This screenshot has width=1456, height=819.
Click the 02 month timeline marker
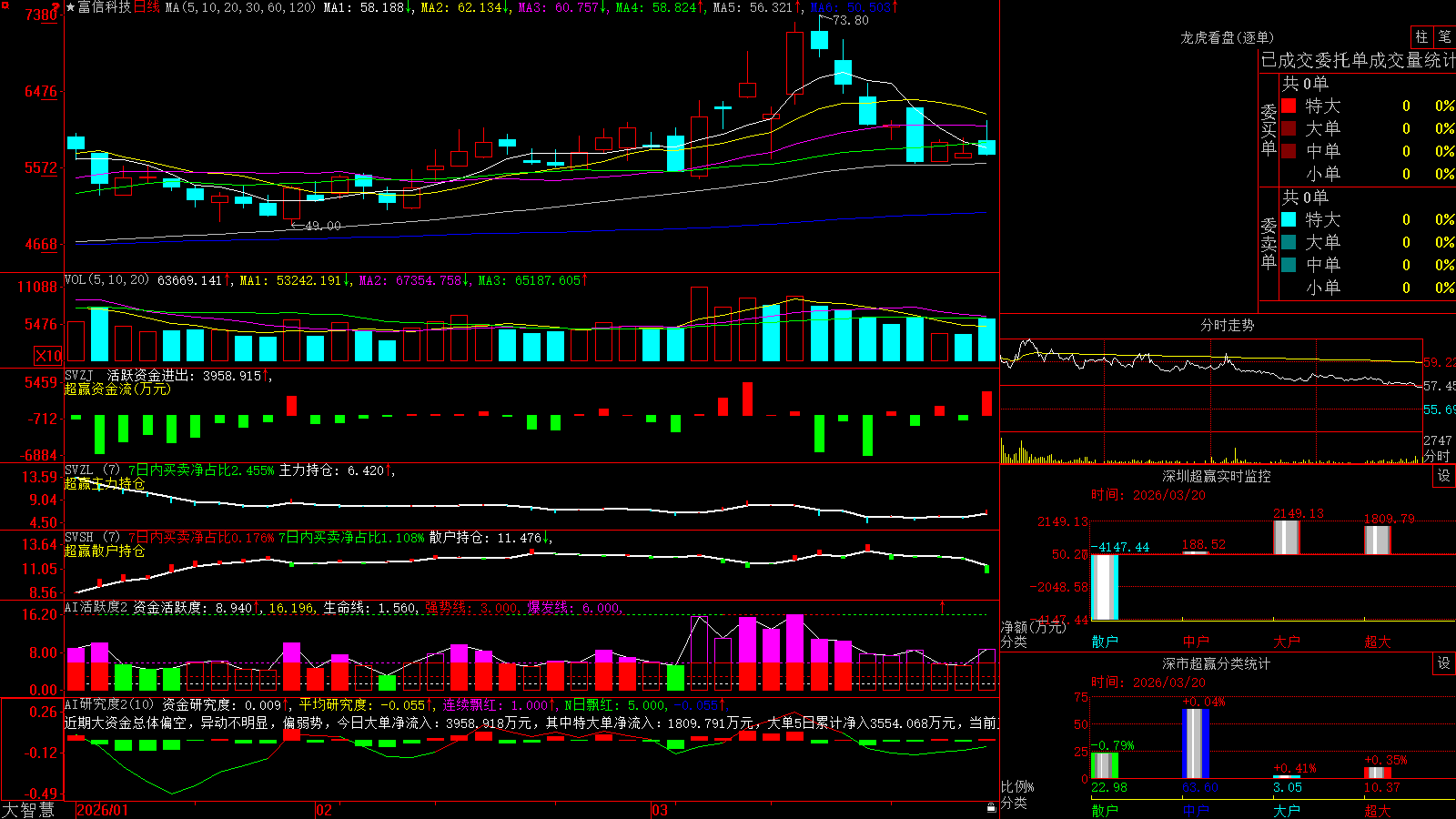[324, 810]
